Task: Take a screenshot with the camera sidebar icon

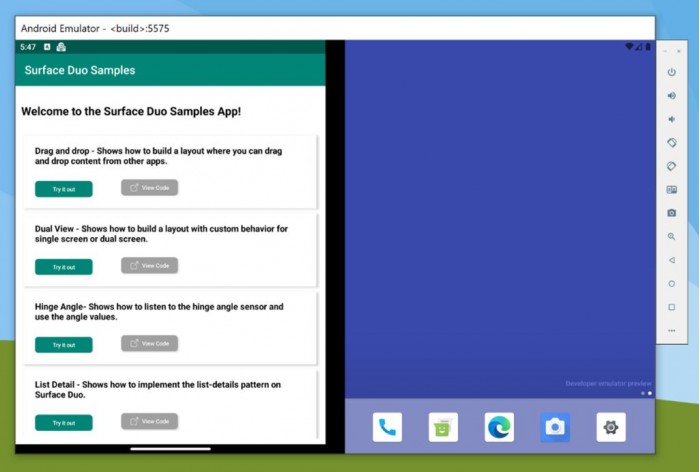Action: pos(671,213)
